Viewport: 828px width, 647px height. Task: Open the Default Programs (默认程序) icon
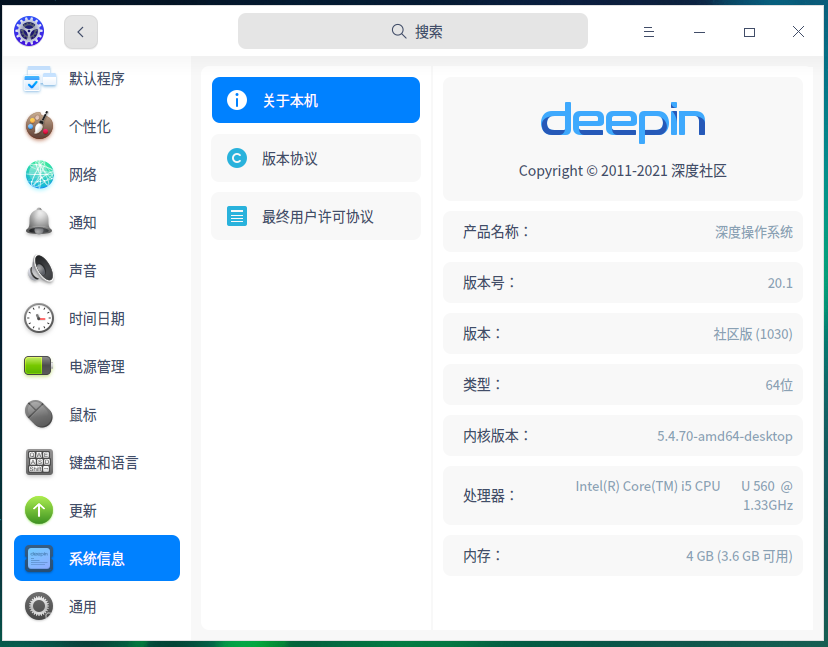(x=40, y=79)
